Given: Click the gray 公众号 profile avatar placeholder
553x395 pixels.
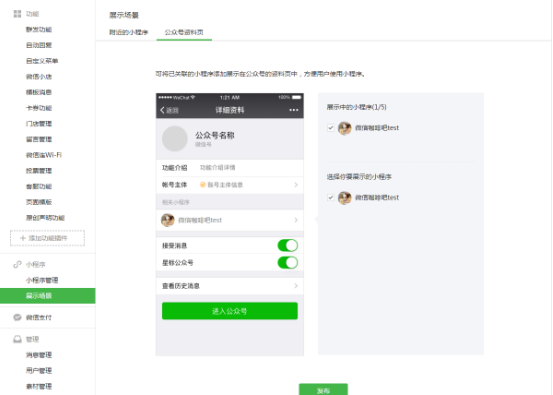Looking at the screenshot, I should tap(175, 139).
